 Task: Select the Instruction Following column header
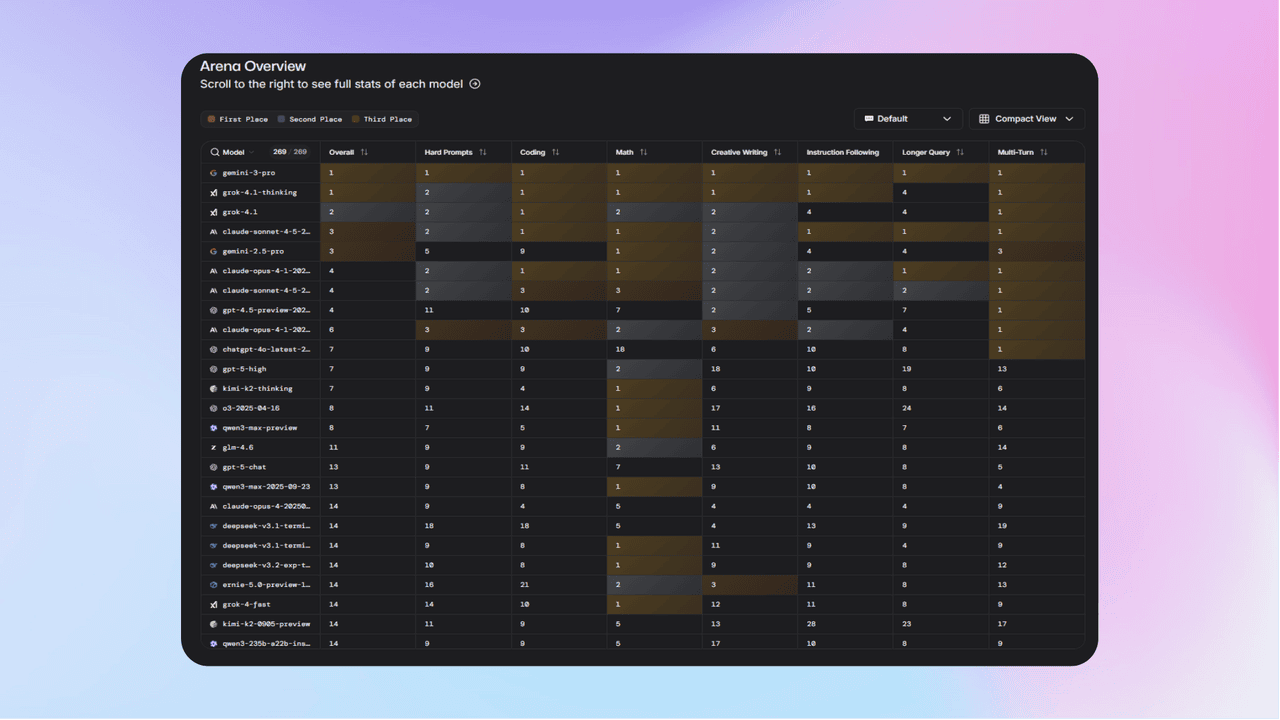[843, 152]
